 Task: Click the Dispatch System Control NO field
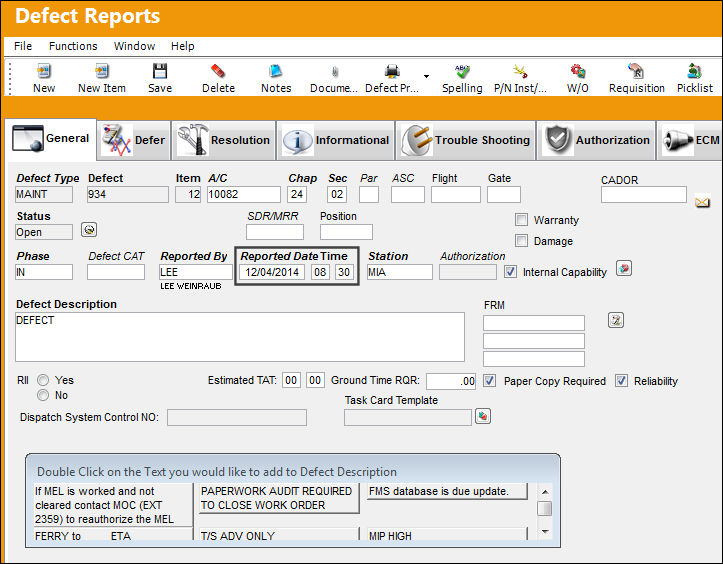point(237,417)
